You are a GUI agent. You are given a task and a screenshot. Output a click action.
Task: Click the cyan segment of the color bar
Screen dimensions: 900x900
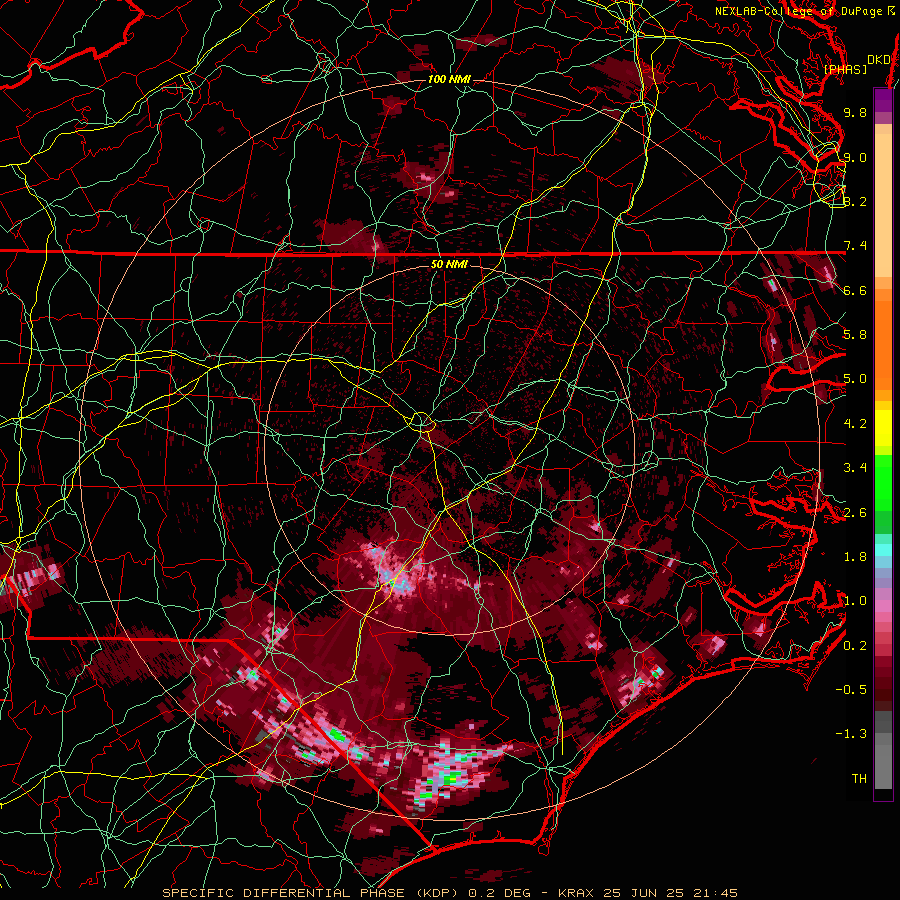(884, 550)
